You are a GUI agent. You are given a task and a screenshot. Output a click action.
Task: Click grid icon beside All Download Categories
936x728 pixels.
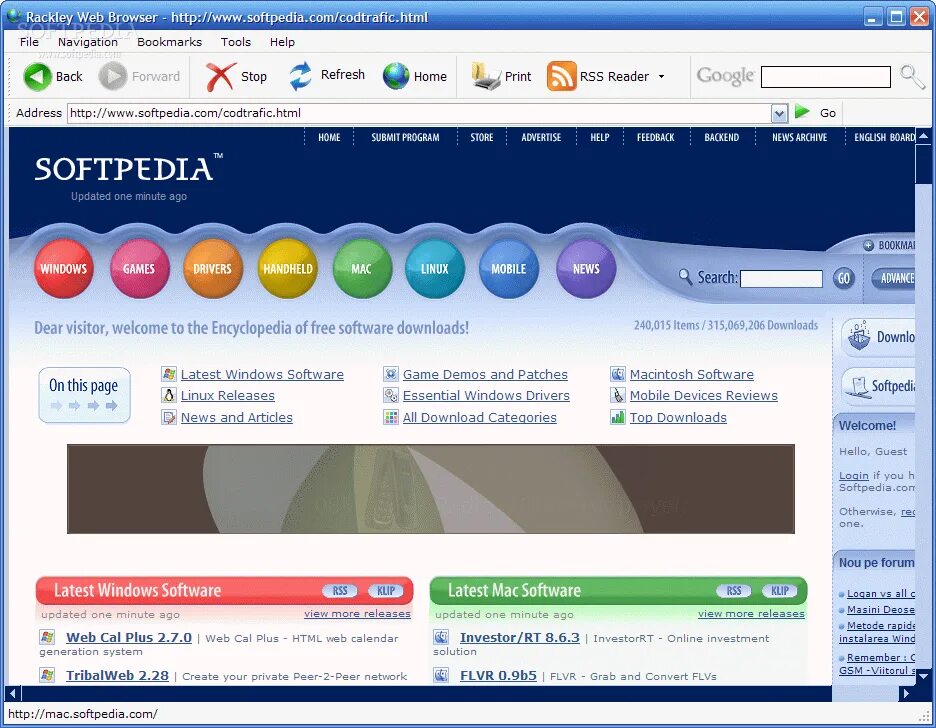(x=391, y=417)
